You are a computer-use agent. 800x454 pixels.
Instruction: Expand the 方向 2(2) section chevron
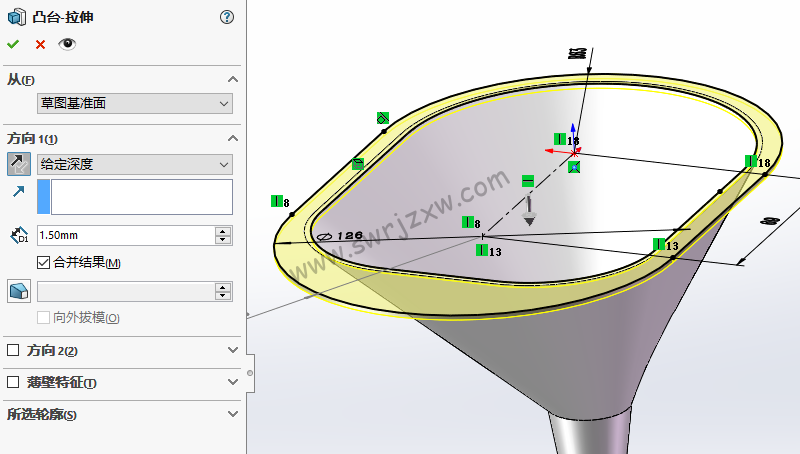click(x=233, y=350)
